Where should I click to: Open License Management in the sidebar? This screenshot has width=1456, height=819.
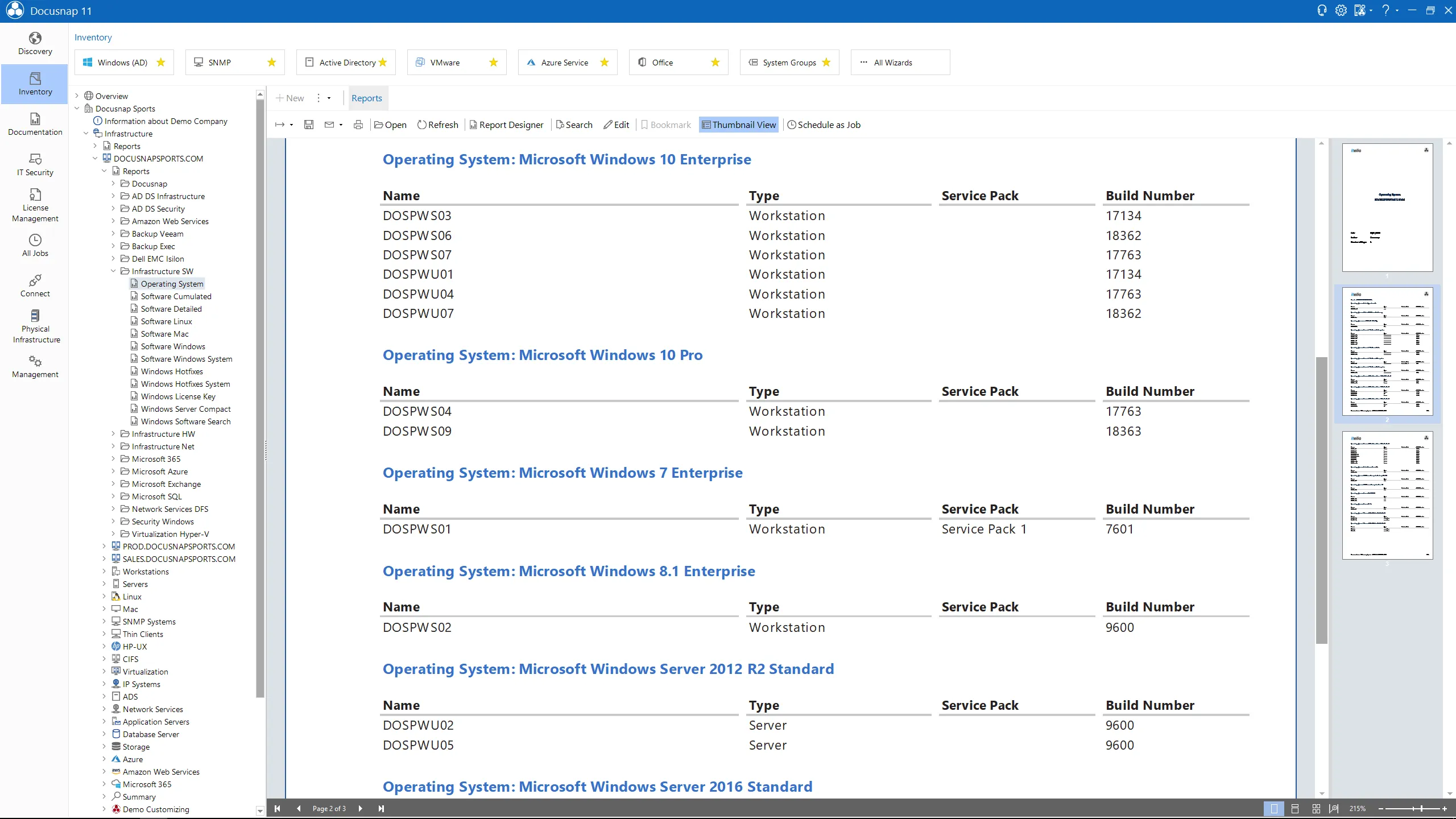tap(35, 205)
